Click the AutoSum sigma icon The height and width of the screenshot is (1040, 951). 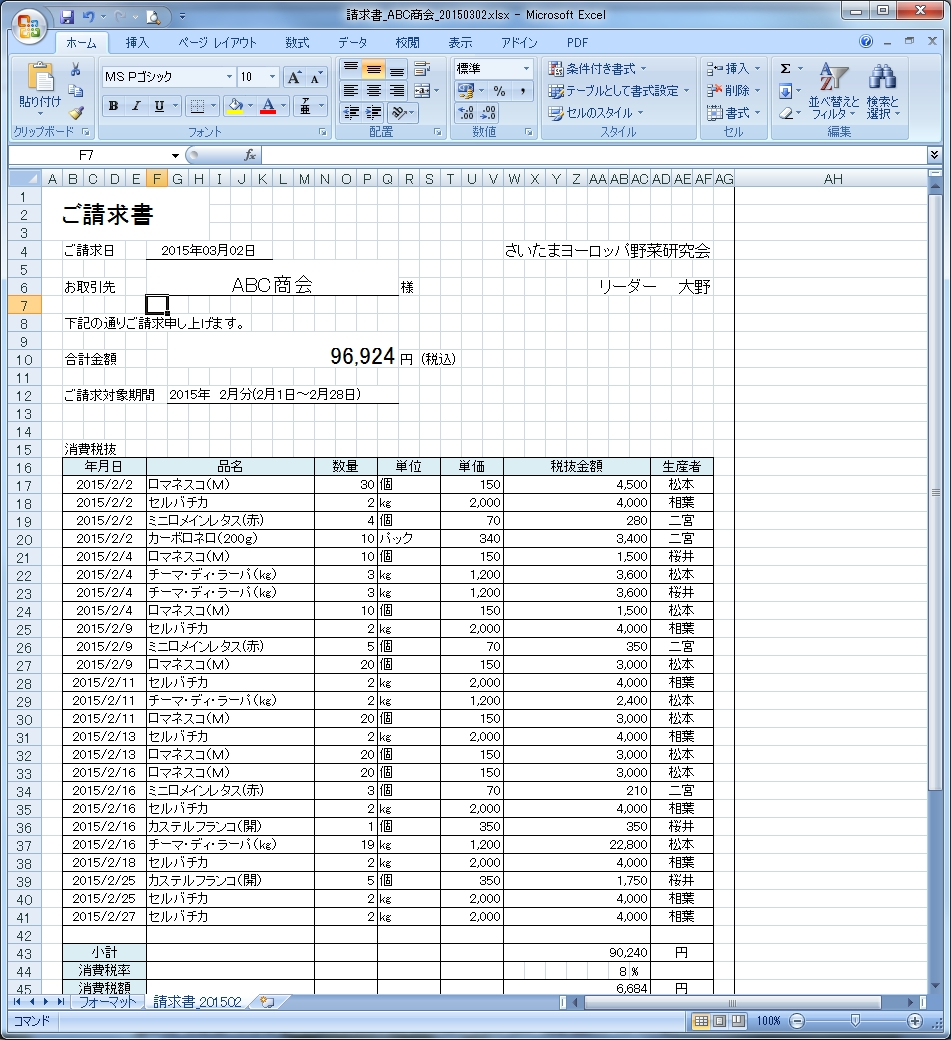(x=785, y=69)
